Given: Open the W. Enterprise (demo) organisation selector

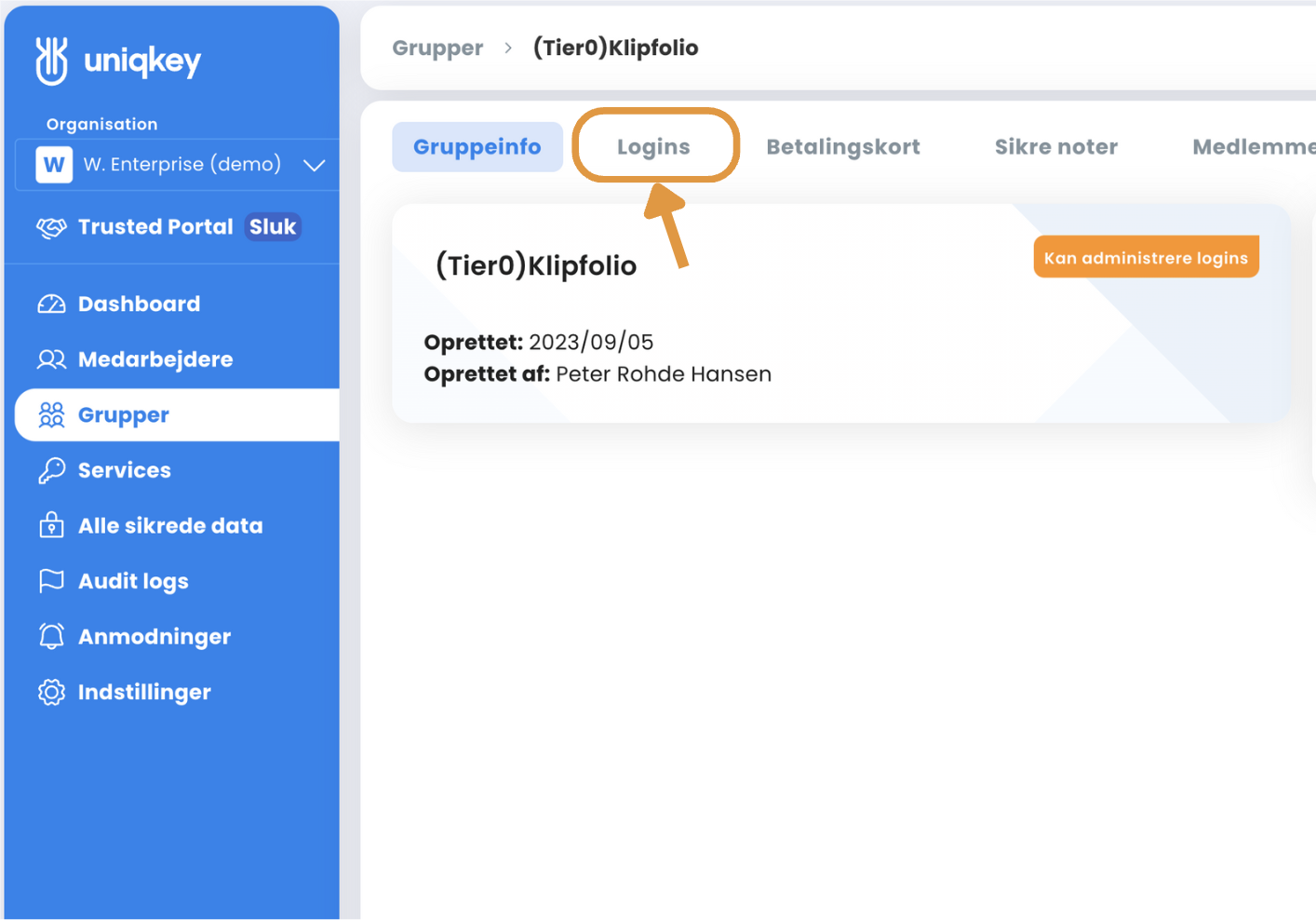Looking at the screenshot, I should tap(177, 165).
